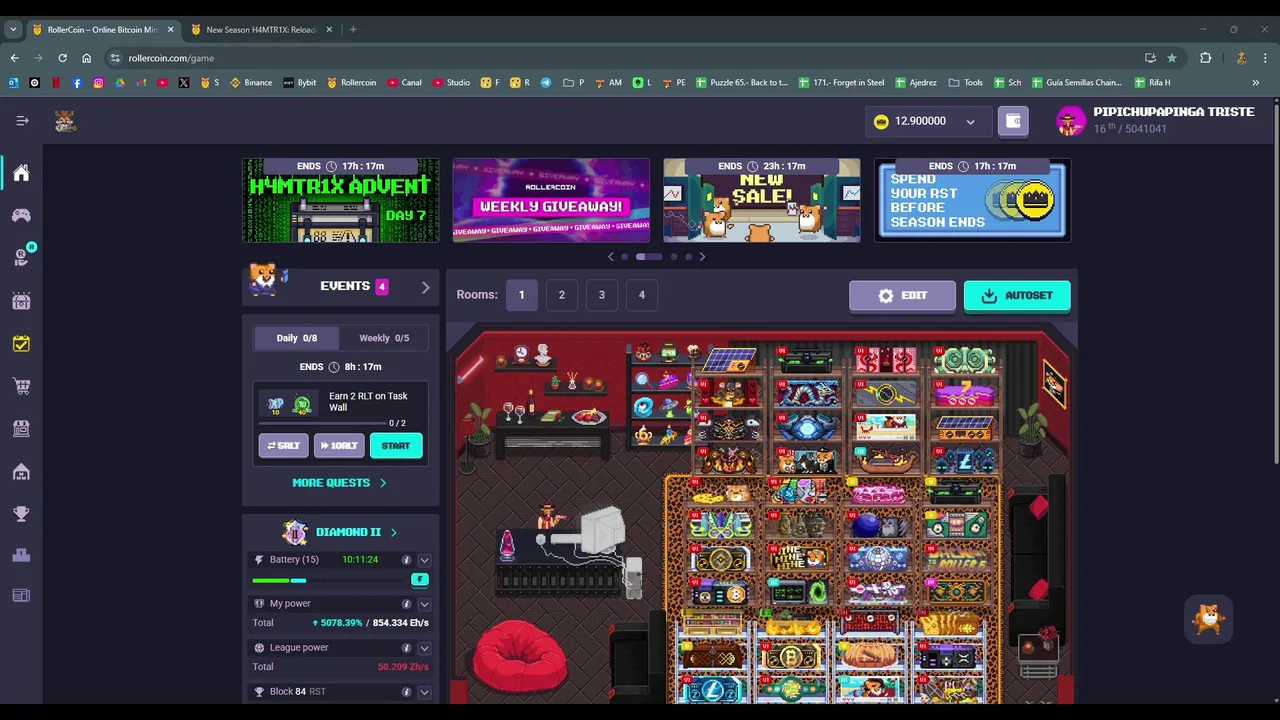Bookmark this page with the star icon

pyautogui.click(x=1172, y=58)
